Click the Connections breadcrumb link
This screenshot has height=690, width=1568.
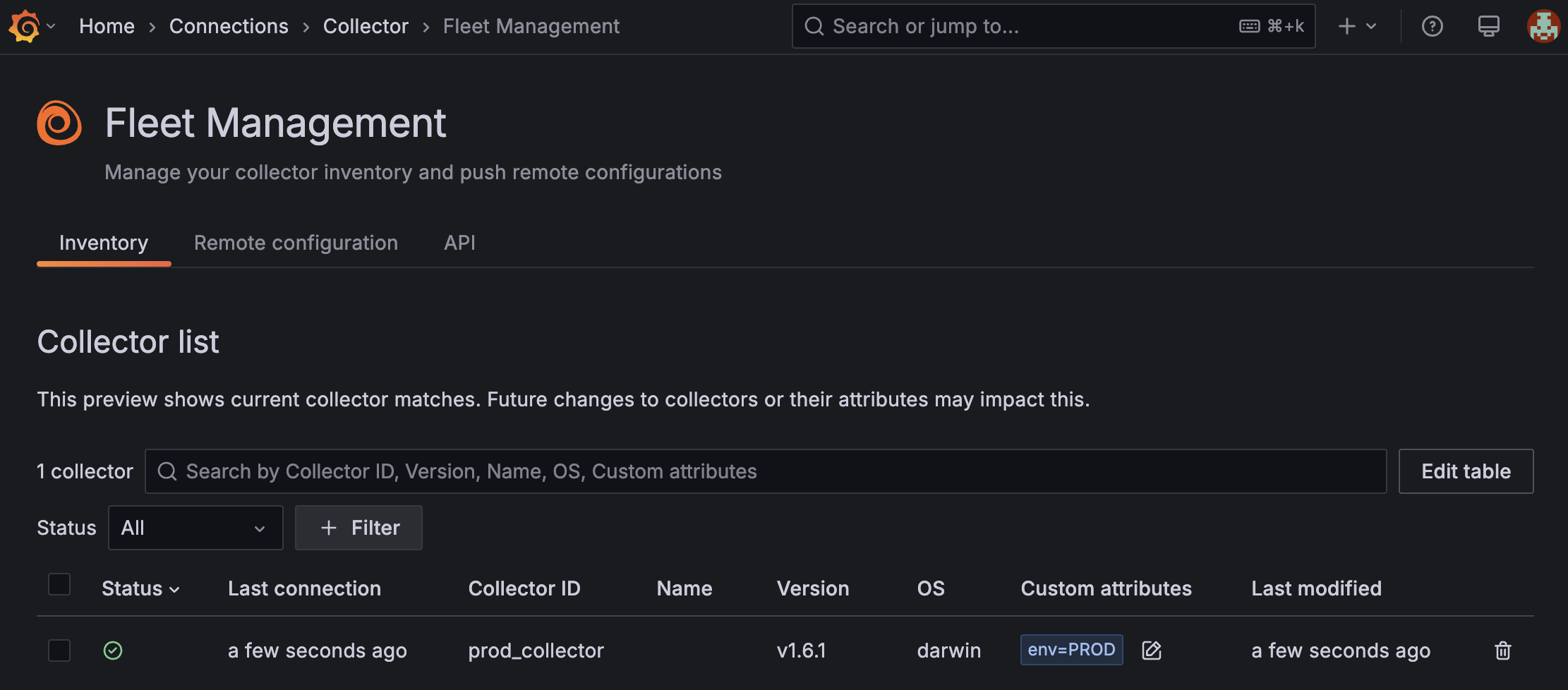click(229, 26)
